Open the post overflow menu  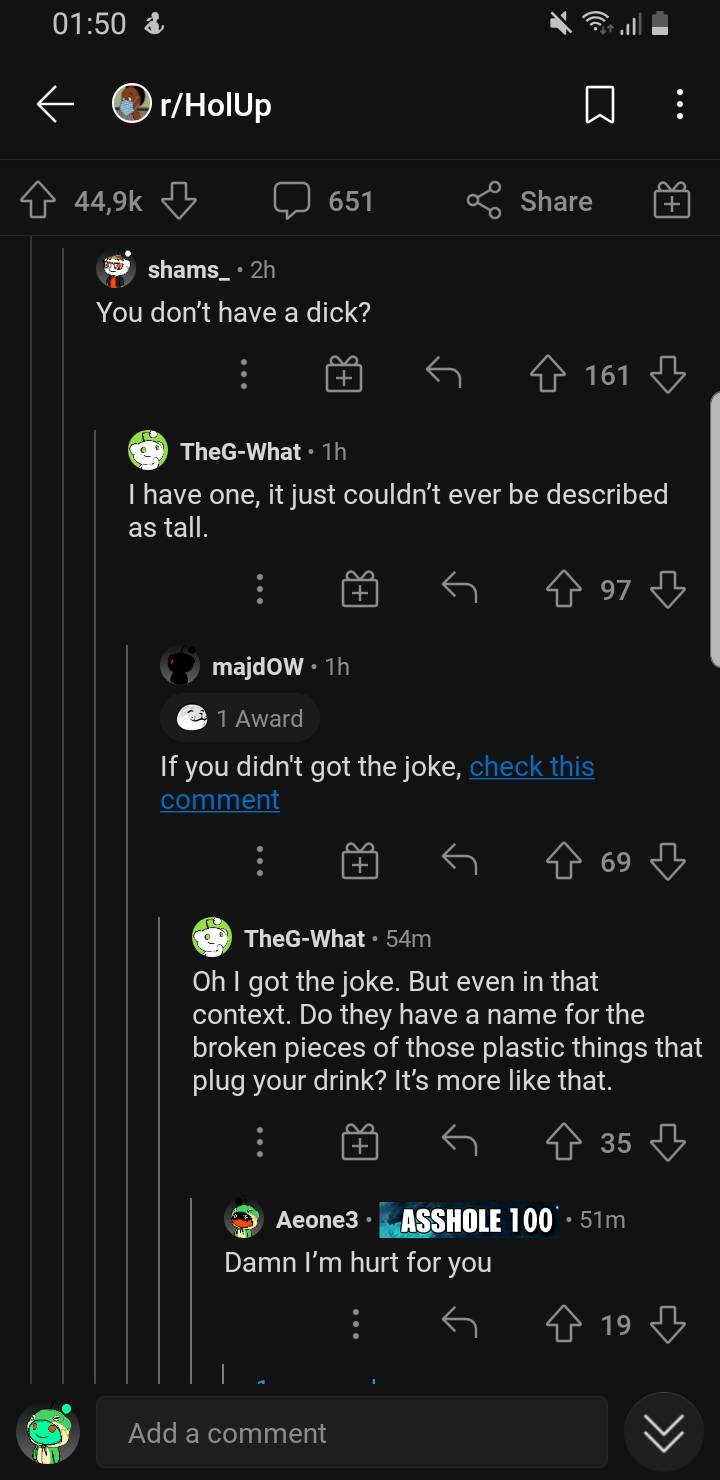(x=680, y=104)
